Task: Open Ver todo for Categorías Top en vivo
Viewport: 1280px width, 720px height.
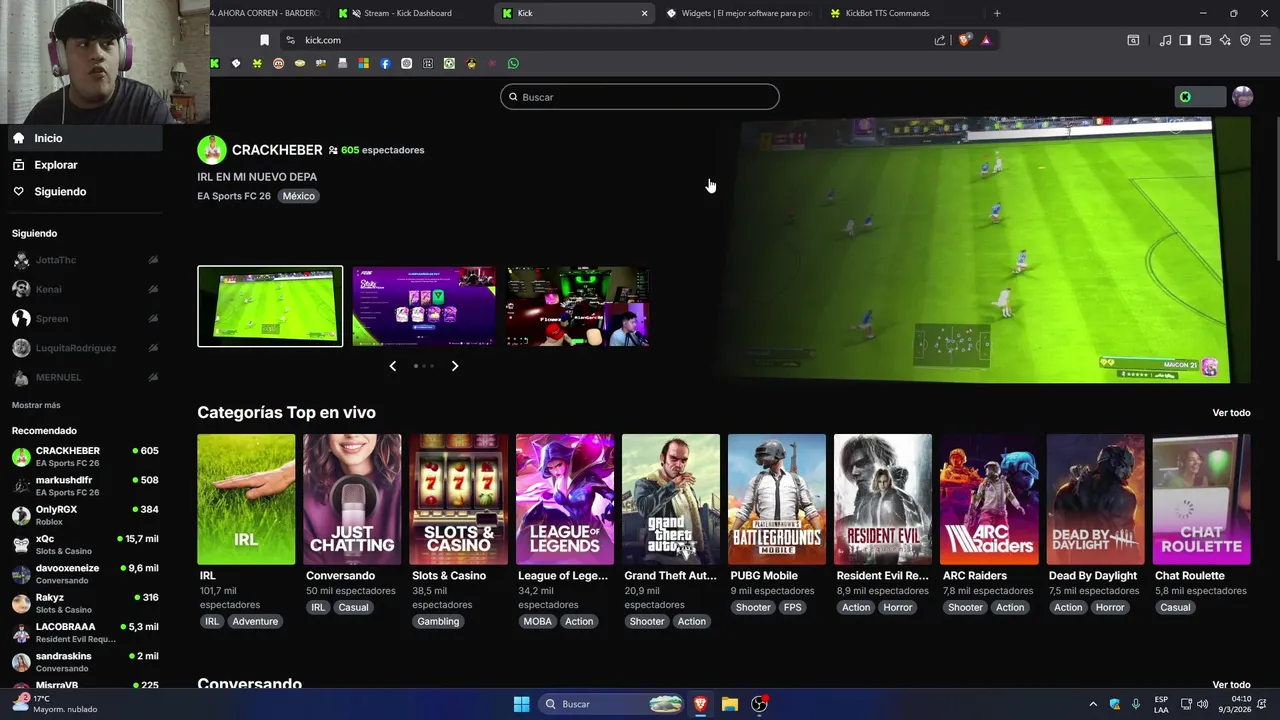Action: coord(1231,413)
